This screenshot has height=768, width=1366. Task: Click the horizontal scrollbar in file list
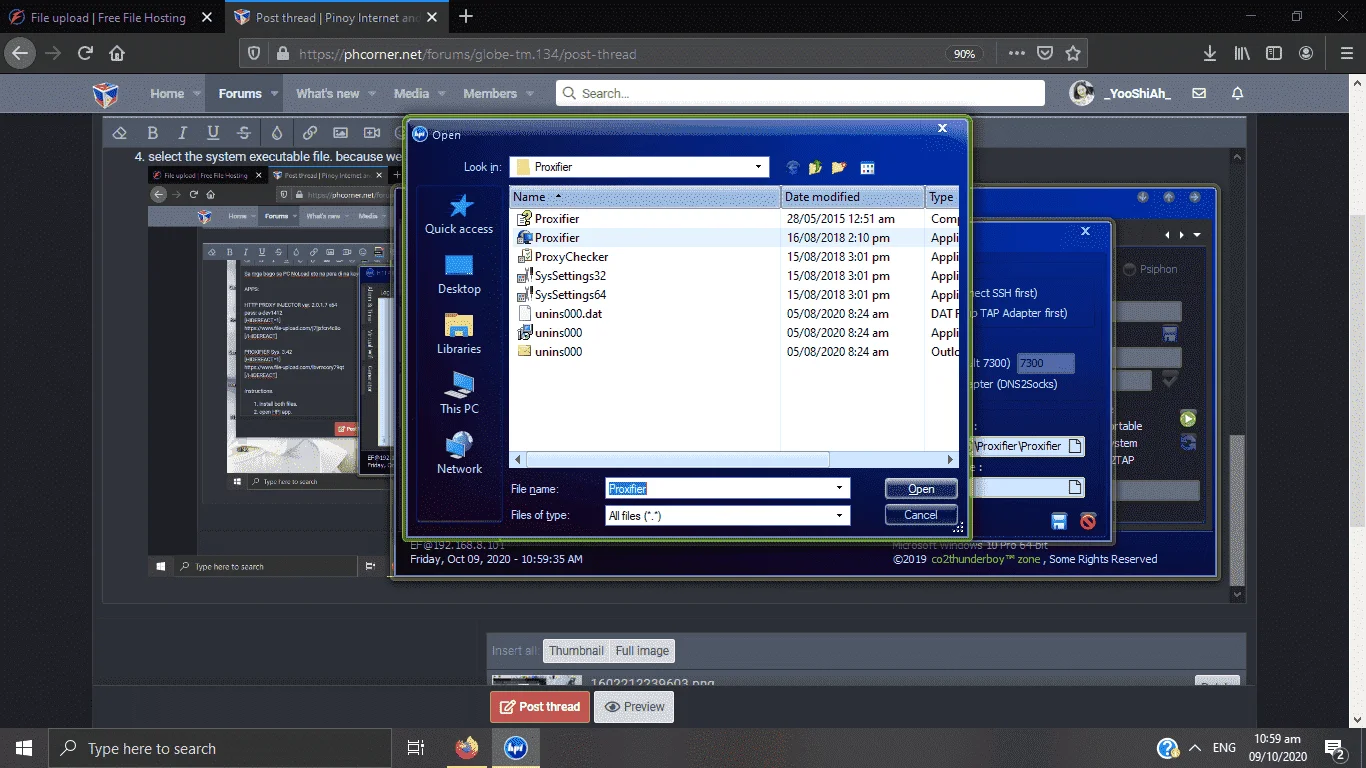pos(678,459)
